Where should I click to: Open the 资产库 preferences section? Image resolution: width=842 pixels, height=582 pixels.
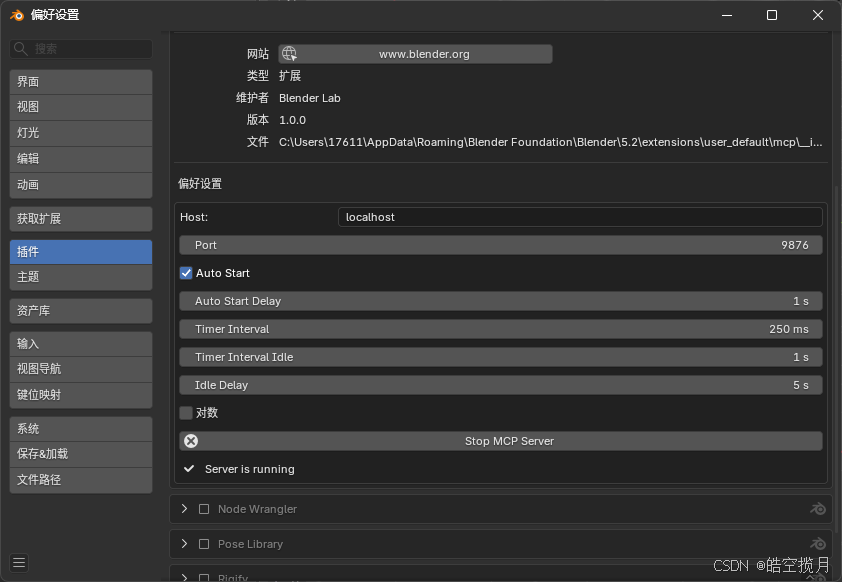81,311
